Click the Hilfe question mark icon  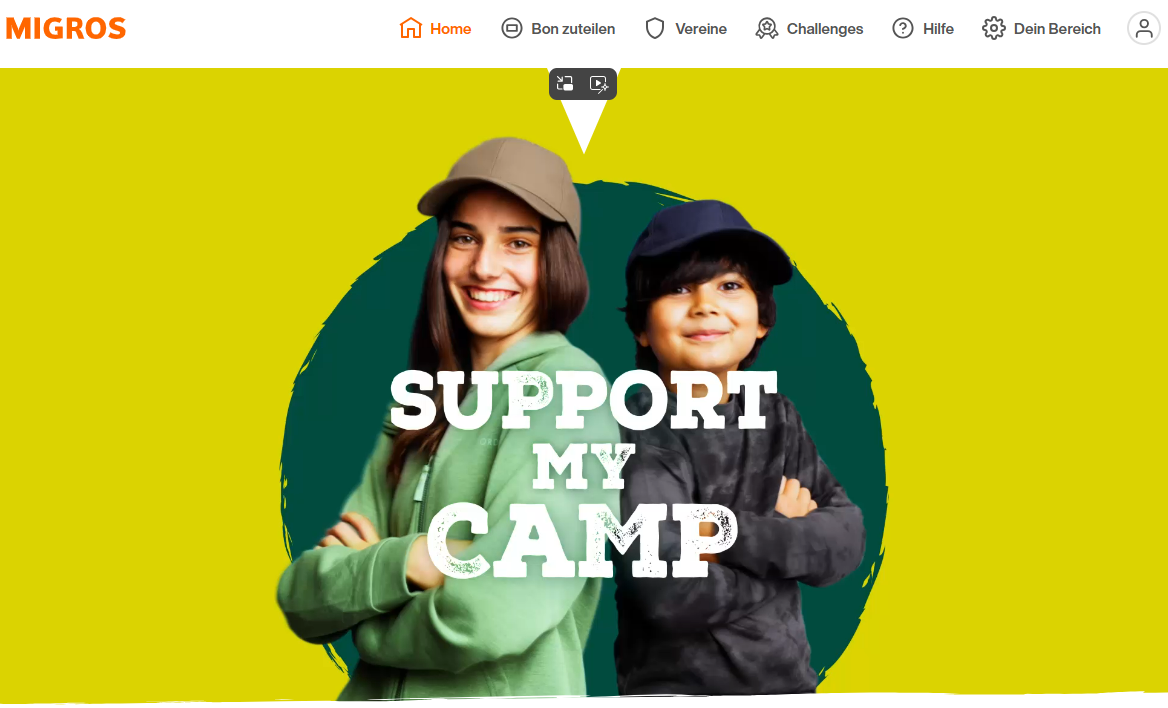coord(903,28)
